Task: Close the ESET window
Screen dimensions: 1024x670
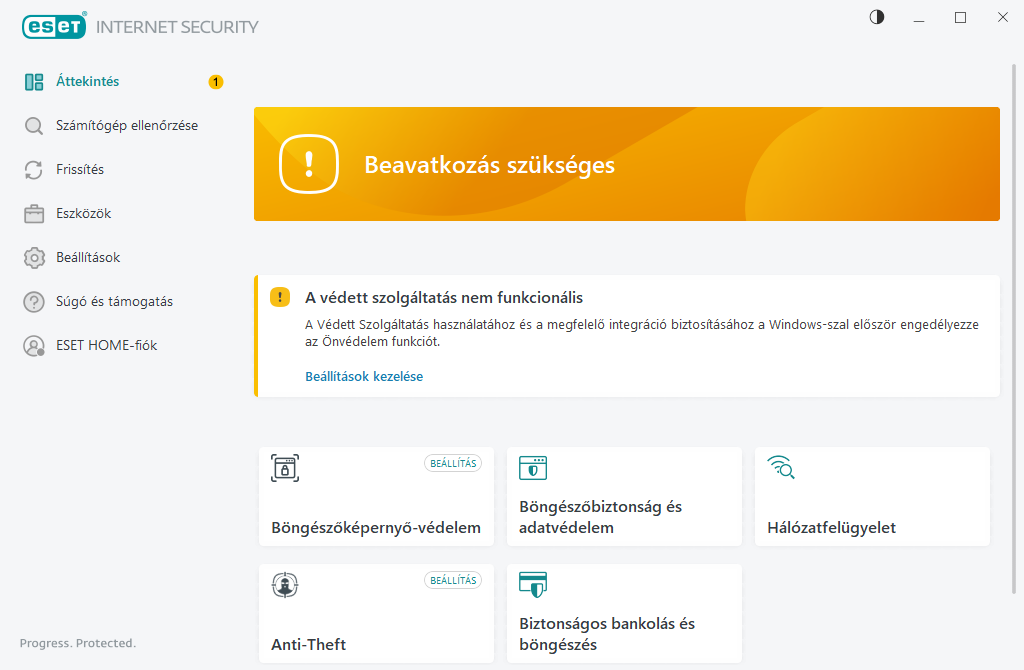Action: click(1002, 18)
